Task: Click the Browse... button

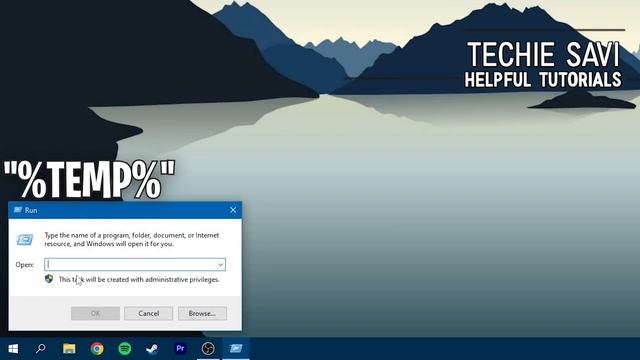Action: point(202,313)
